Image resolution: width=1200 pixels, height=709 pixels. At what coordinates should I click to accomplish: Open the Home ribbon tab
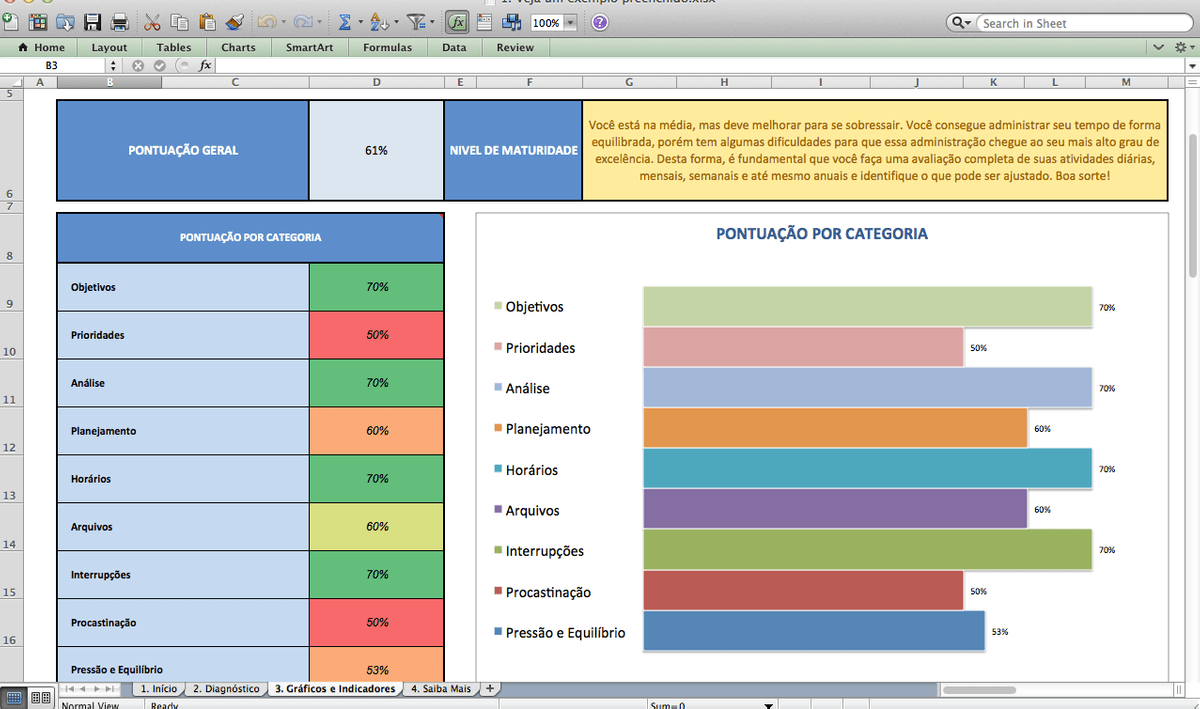(x=42, y=47)
